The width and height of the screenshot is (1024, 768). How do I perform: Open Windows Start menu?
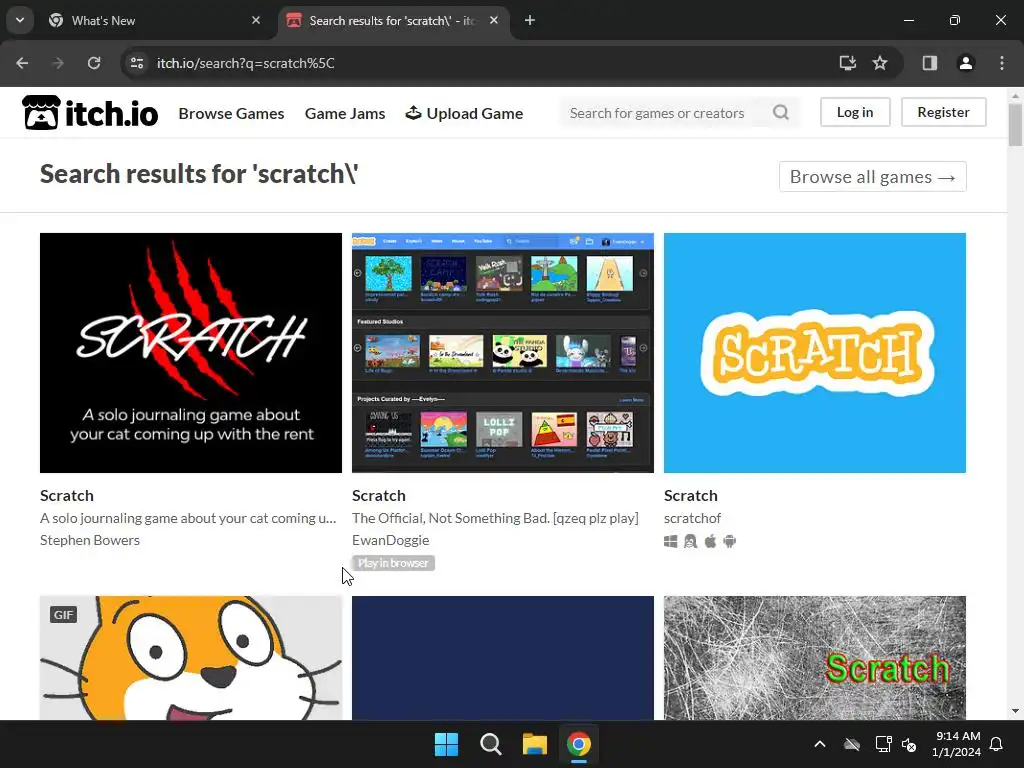(447, 744)
